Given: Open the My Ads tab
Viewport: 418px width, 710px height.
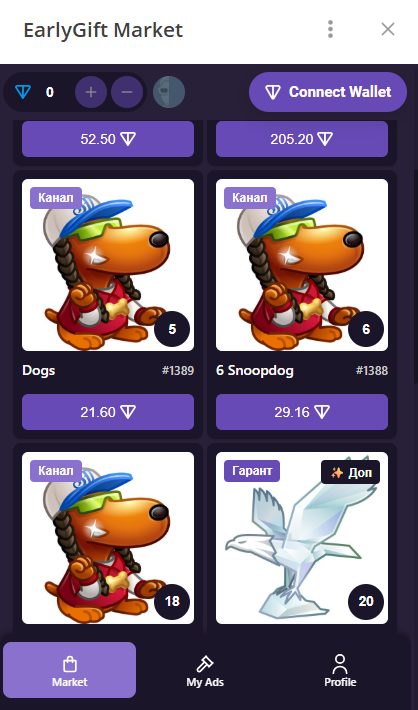Looking at the screenshot, I should click(205, 670).
